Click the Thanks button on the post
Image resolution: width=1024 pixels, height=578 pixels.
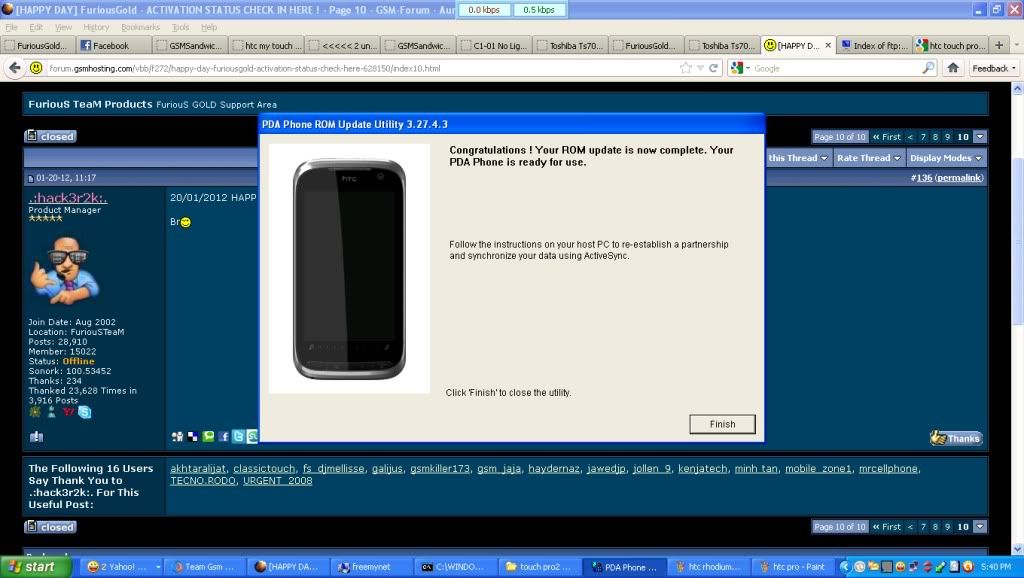[956, 438]
